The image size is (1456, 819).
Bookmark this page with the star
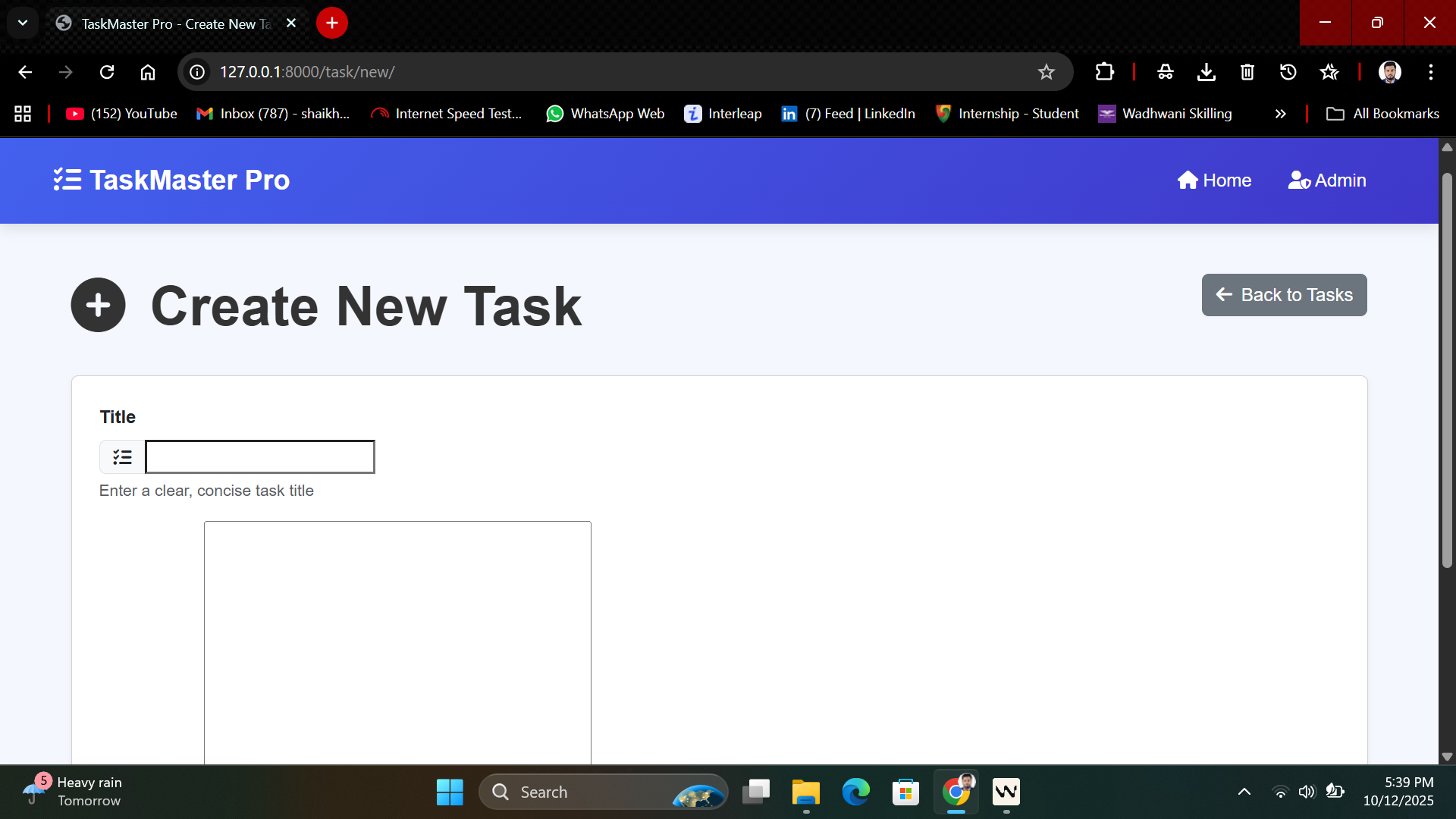point(1046,72)
